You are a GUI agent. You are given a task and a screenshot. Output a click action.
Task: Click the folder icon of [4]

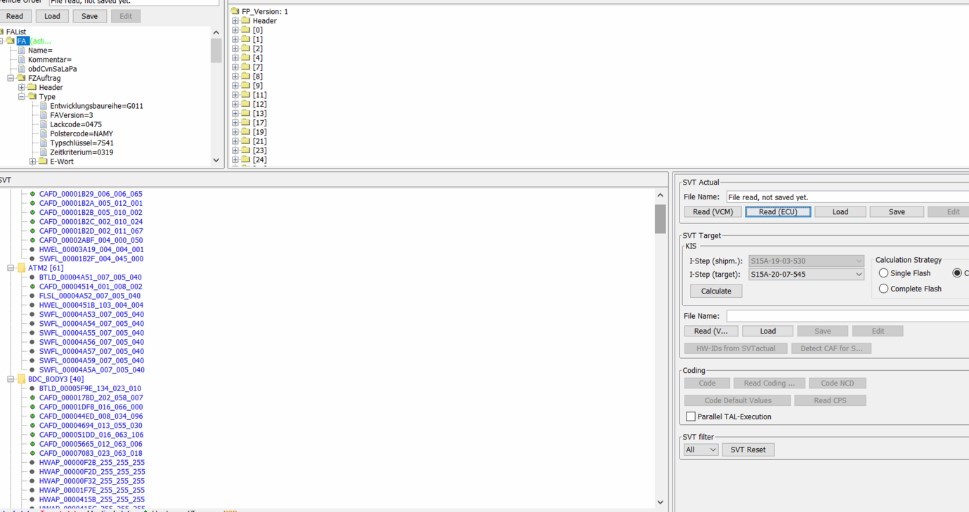pos(245,58)
